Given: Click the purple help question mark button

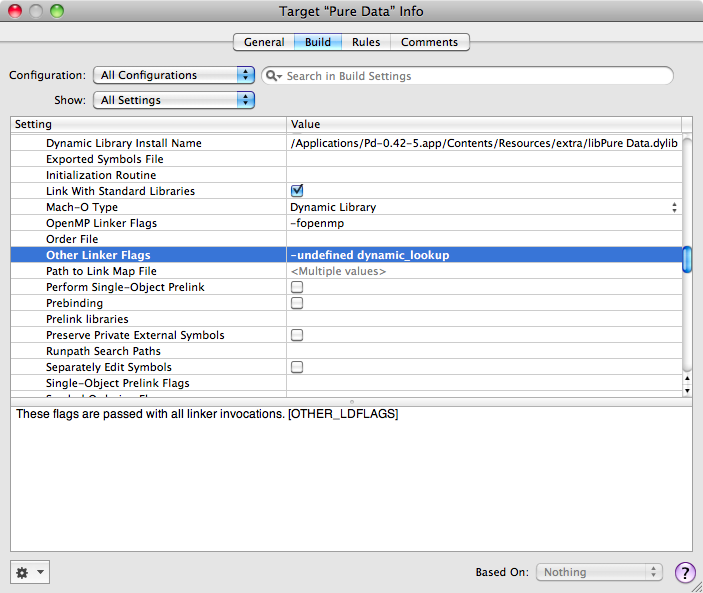Looking at the screenshot, I should (685, 572).
